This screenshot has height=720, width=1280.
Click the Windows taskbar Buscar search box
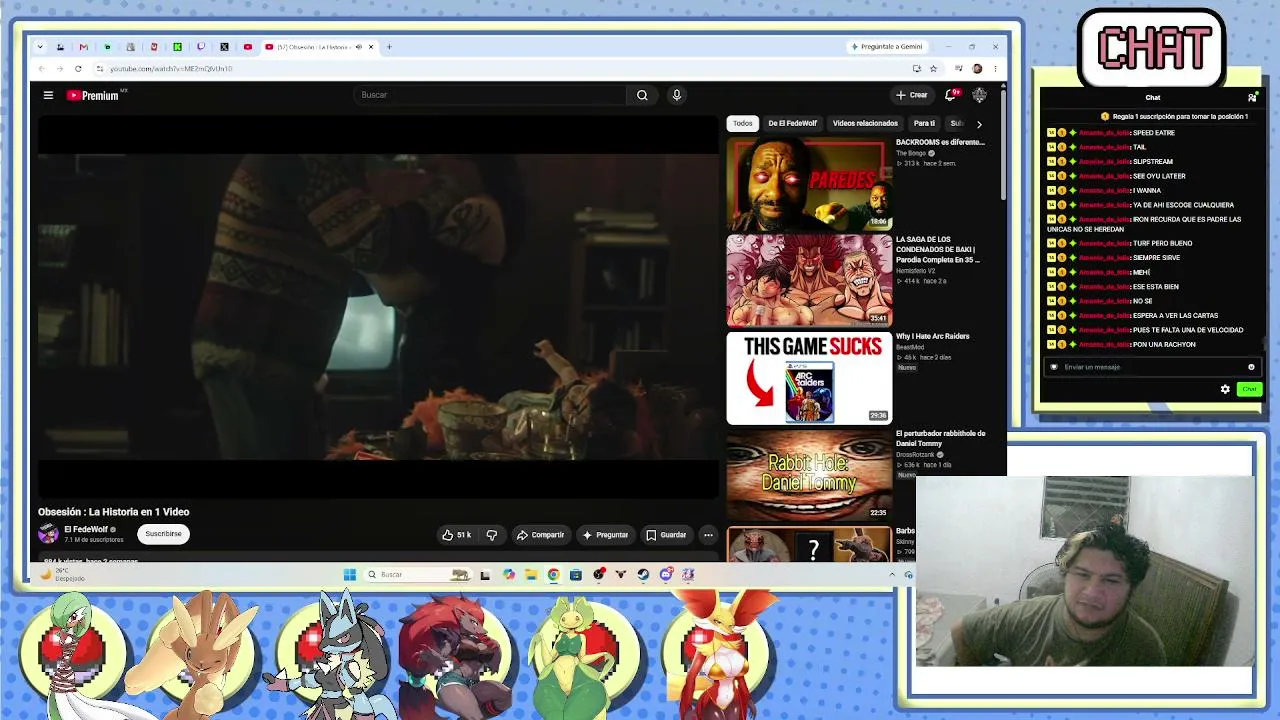point(418,575)
